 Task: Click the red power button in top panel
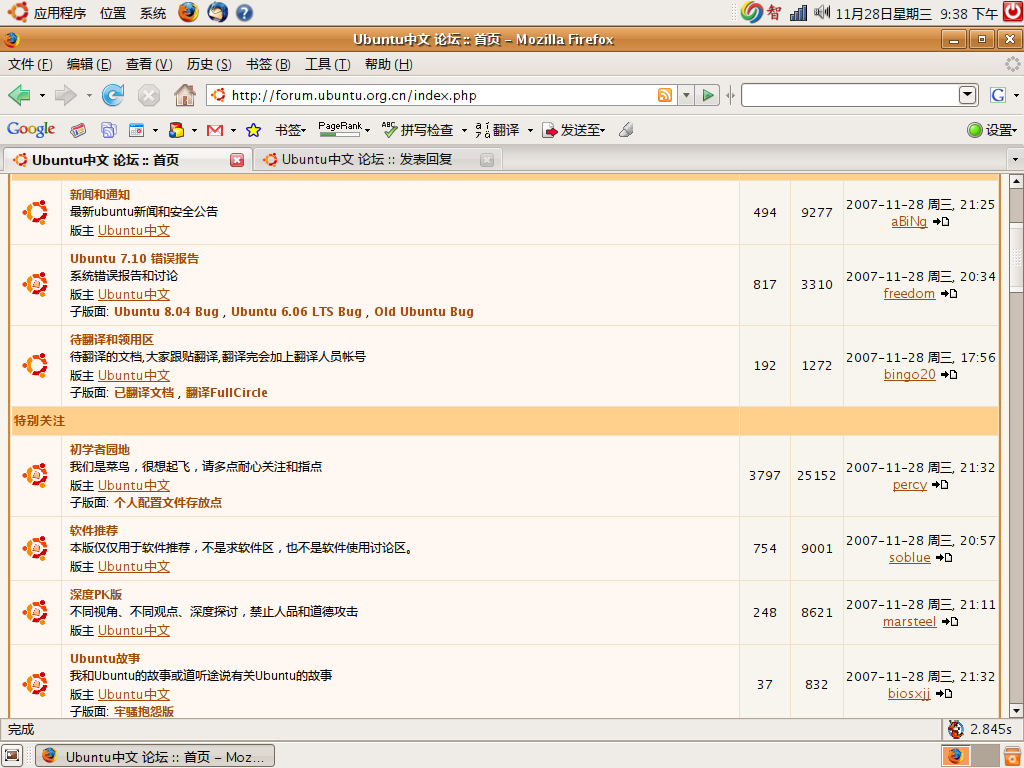pos(1013,12)
